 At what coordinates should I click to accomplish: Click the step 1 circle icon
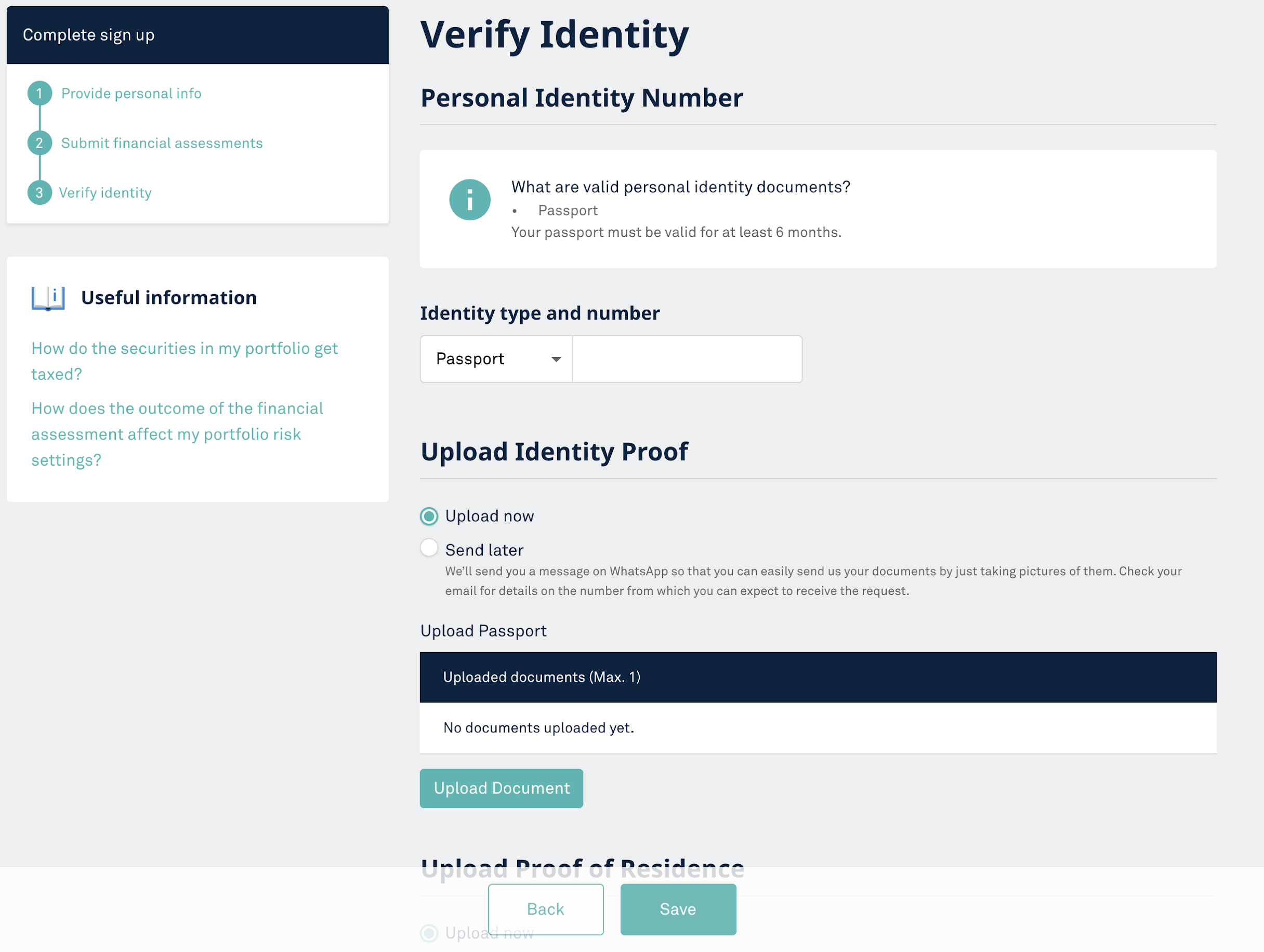[x=39, y=93]
